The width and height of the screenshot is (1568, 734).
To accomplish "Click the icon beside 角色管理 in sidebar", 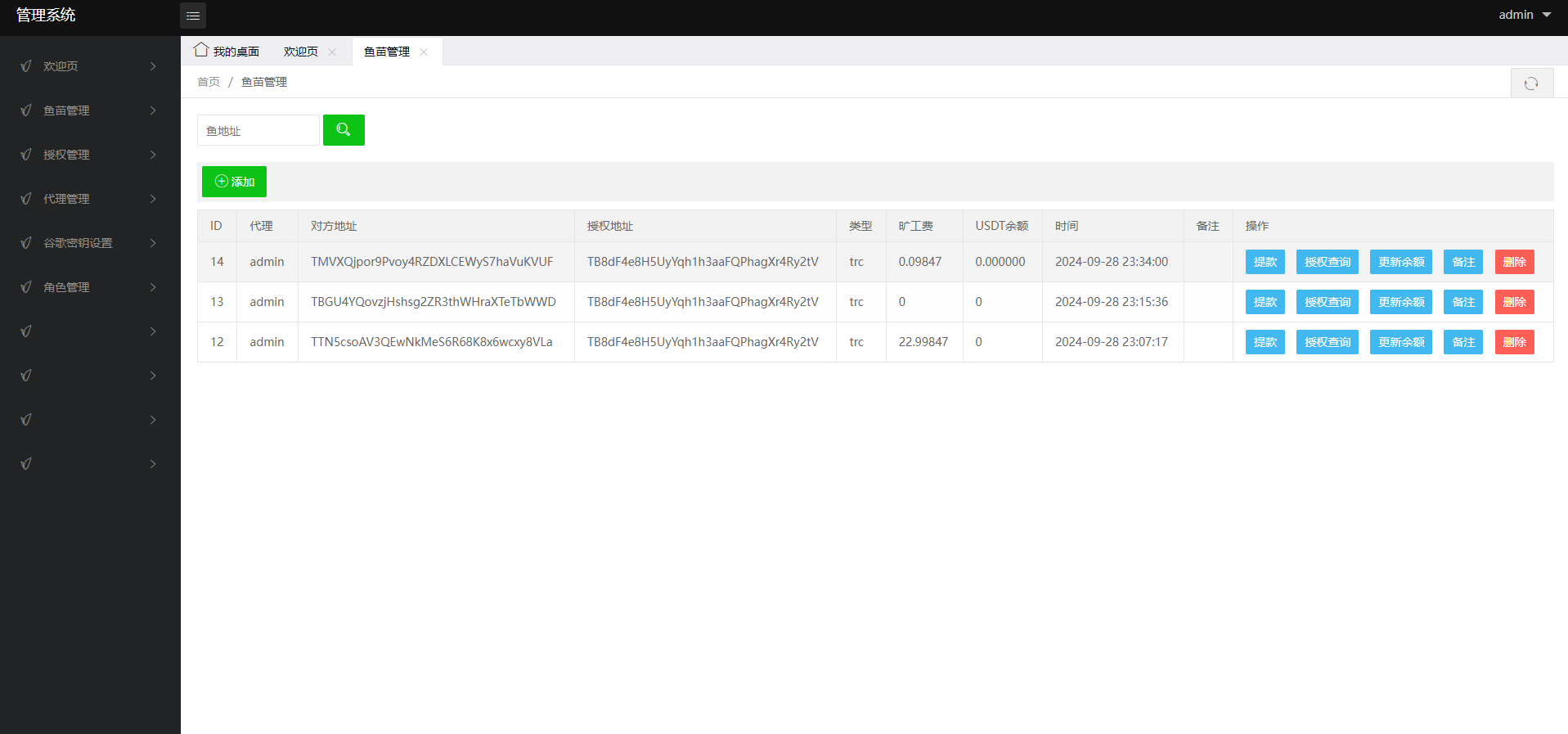I will coord(26,287).
